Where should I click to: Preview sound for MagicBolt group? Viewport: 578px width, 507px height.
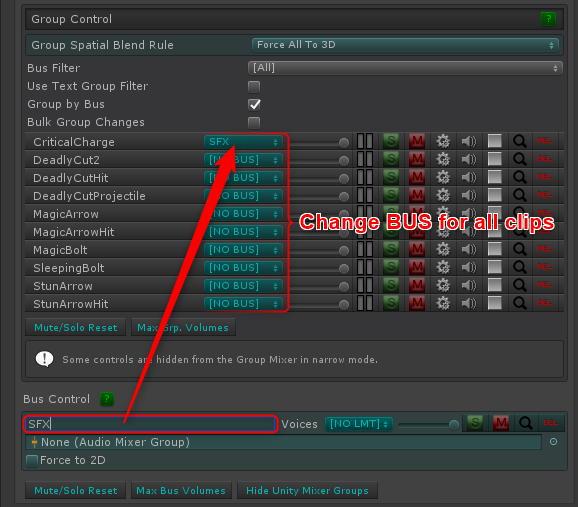(x=469, y=249)
